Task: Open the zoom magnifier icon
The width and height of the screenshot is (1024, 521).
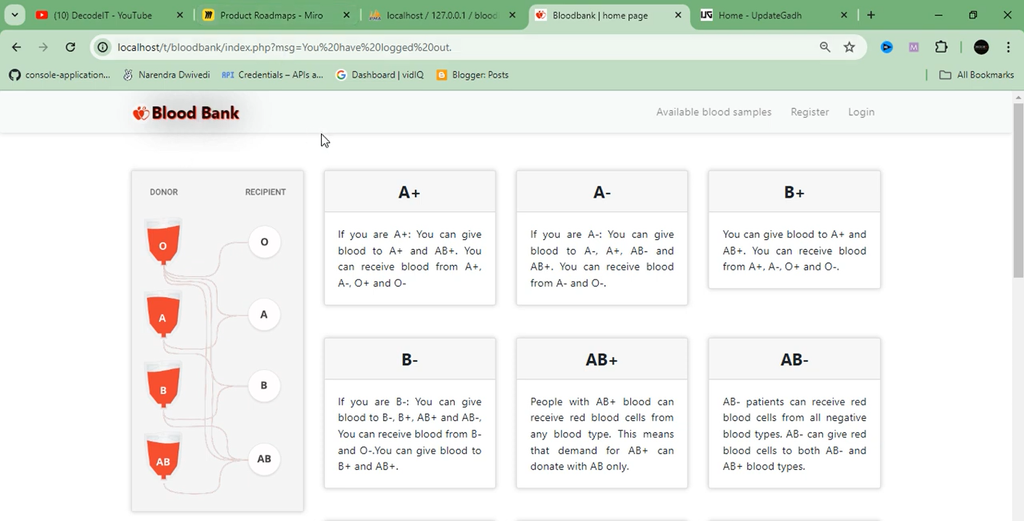Action: [x=825, y=47]
